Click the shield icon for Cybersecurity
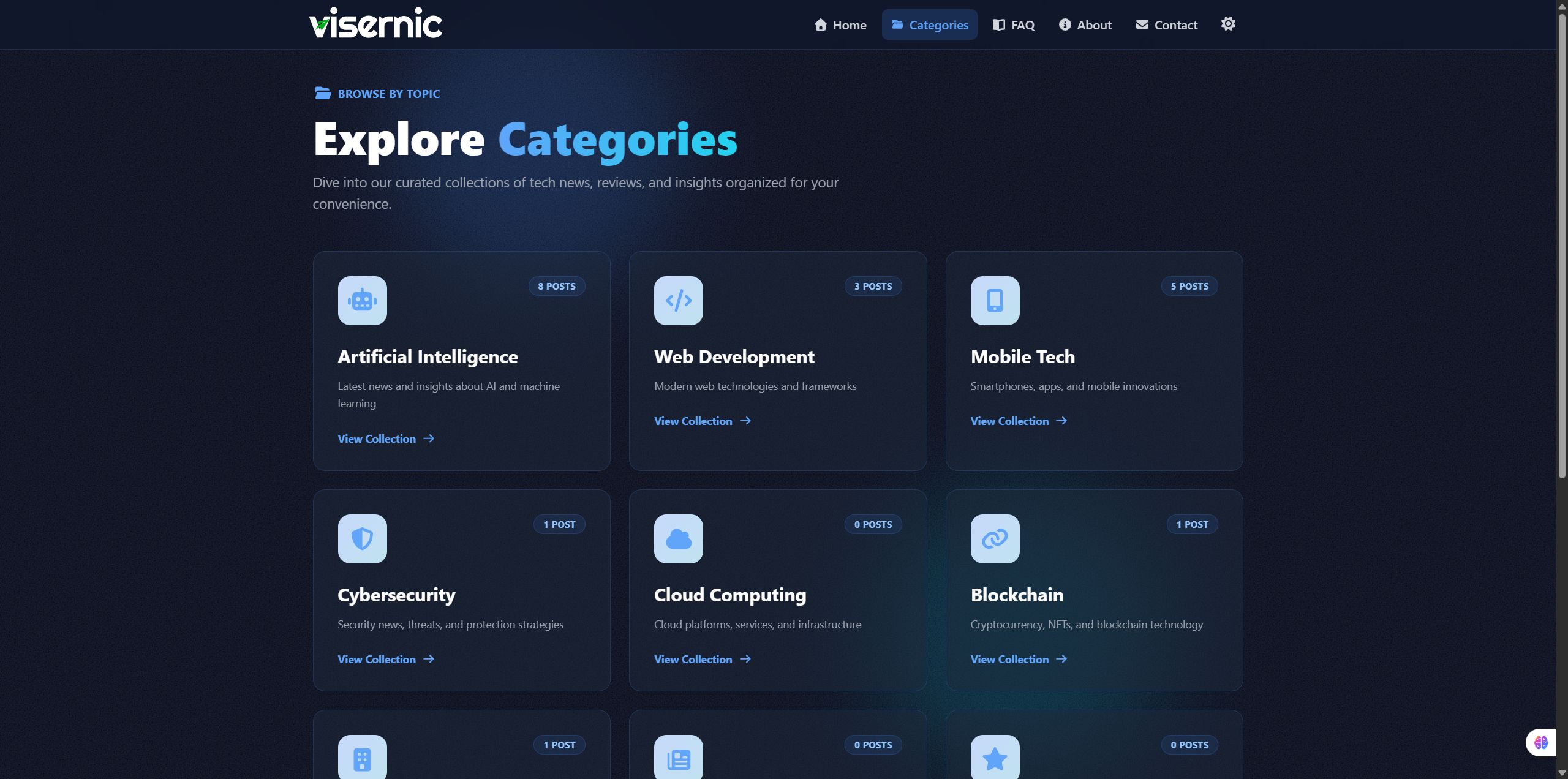This screenshot has width=1568, height=779. pyautogui.click(x=362, y=538)
